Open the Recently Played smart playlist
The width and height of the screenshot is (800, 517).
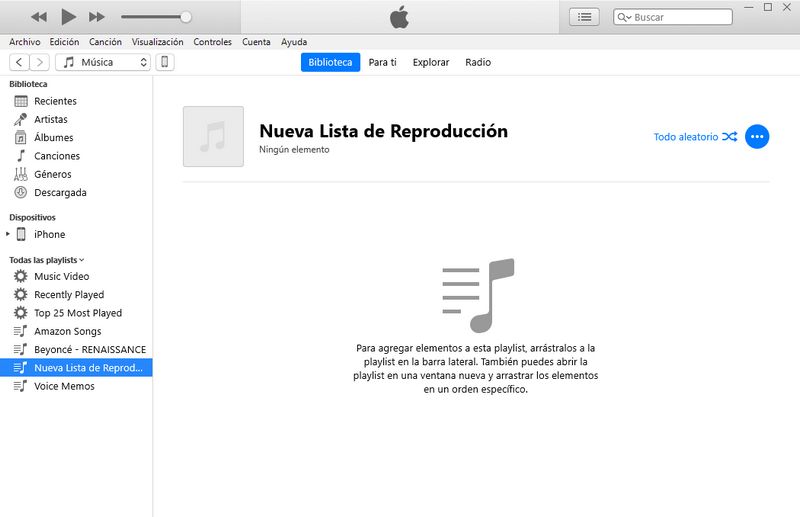[x=76, y=294]
